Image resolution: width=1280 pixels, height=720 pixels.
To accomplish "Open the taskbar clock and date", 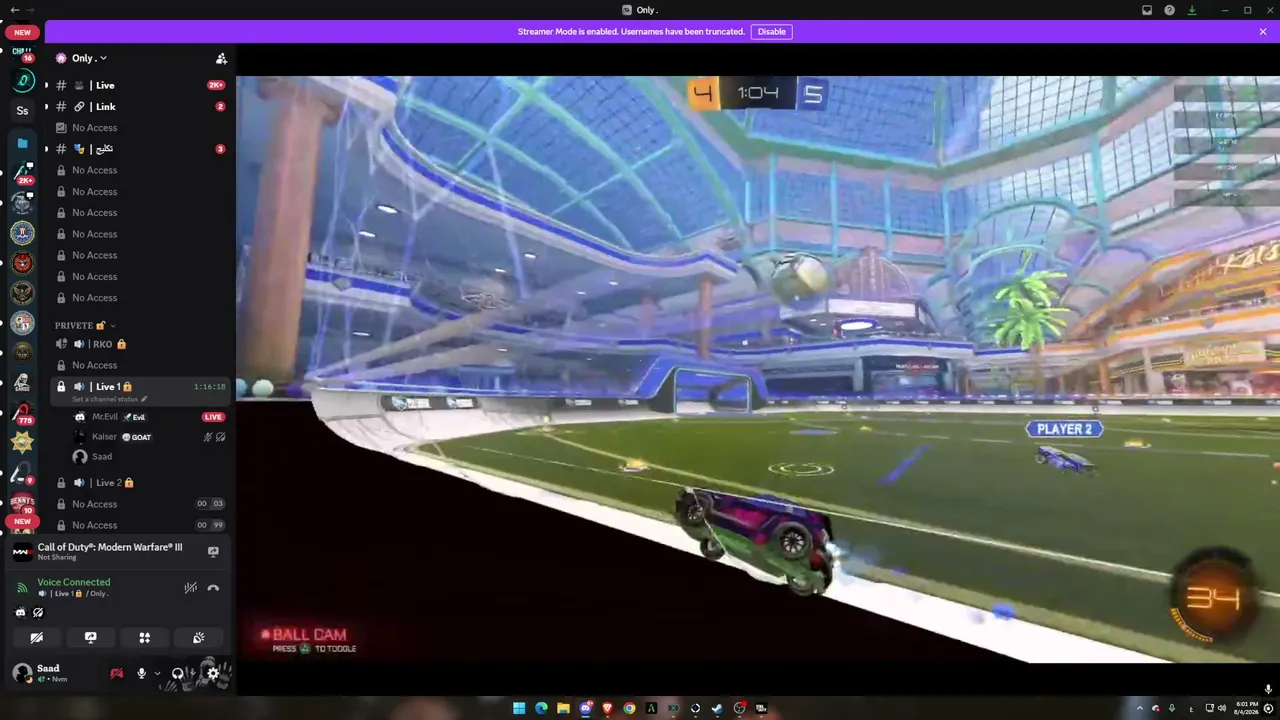I will tap(1247, 708).
